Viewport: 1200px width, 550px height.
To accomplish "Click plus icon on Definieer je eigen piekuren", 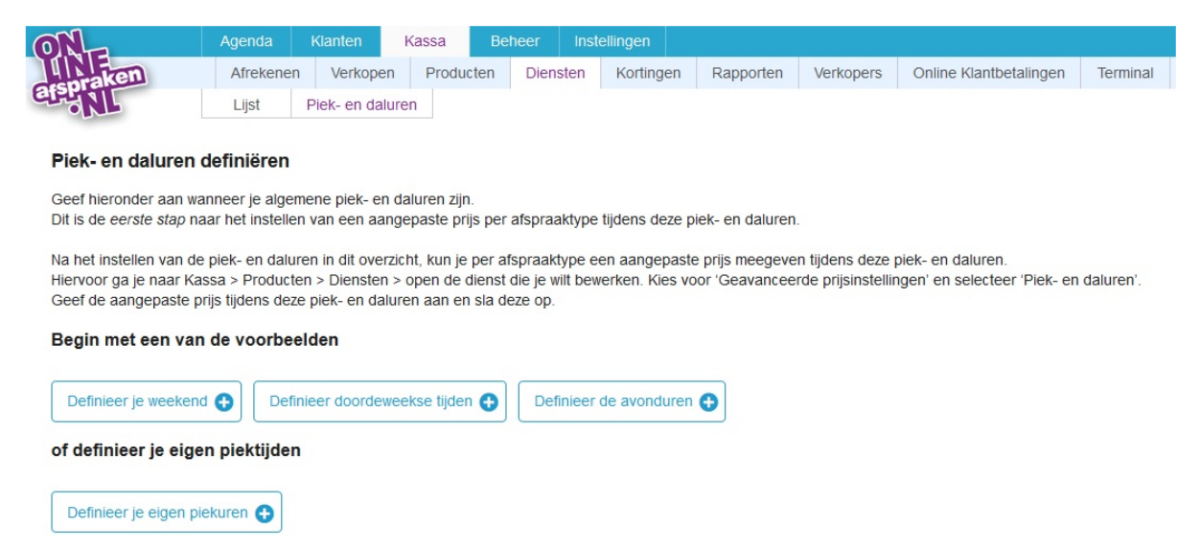I will (264, 513).
